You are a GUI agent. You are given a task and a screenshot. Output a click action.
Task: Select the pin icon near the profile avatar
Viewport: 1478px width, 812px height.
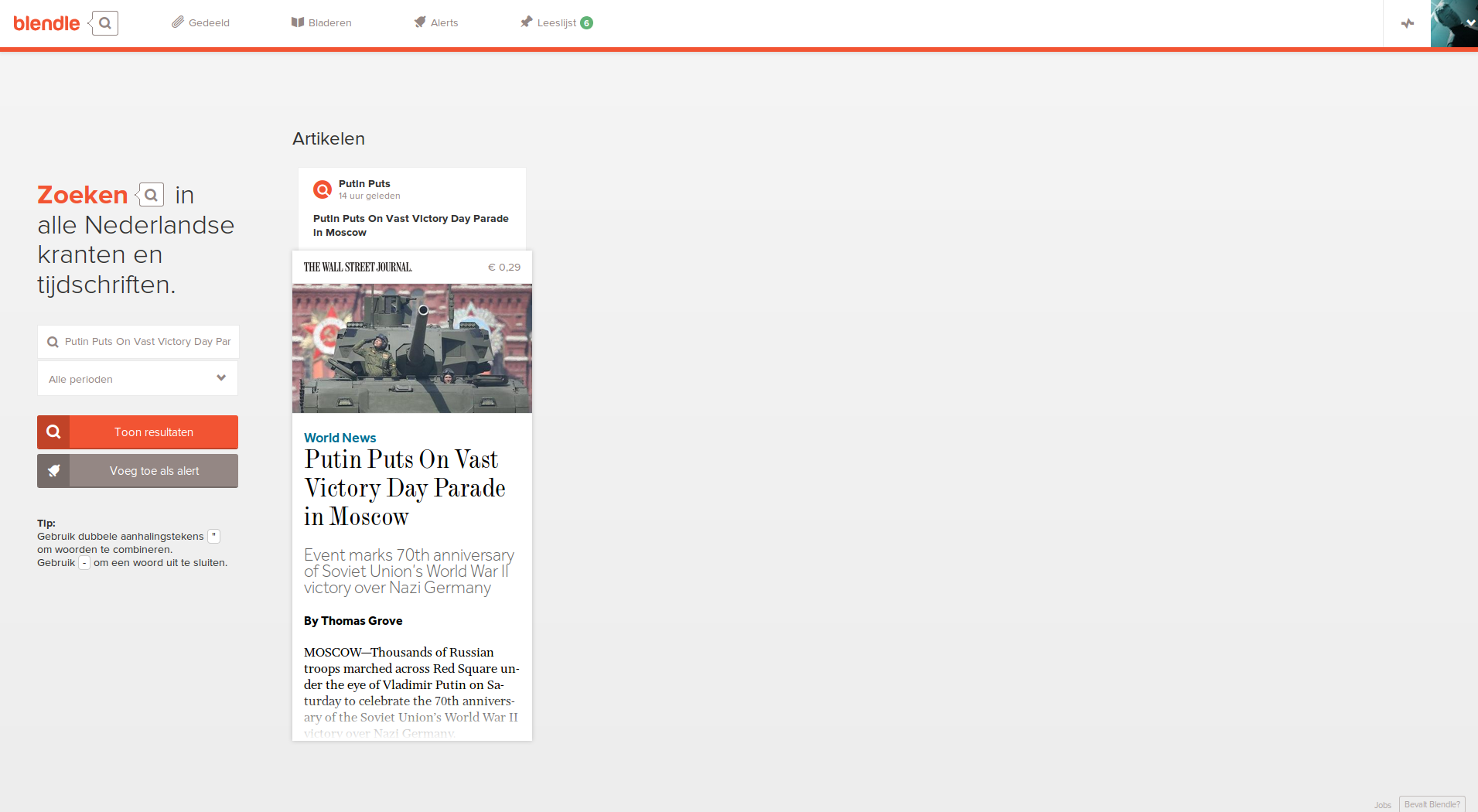click(1408, 23)
